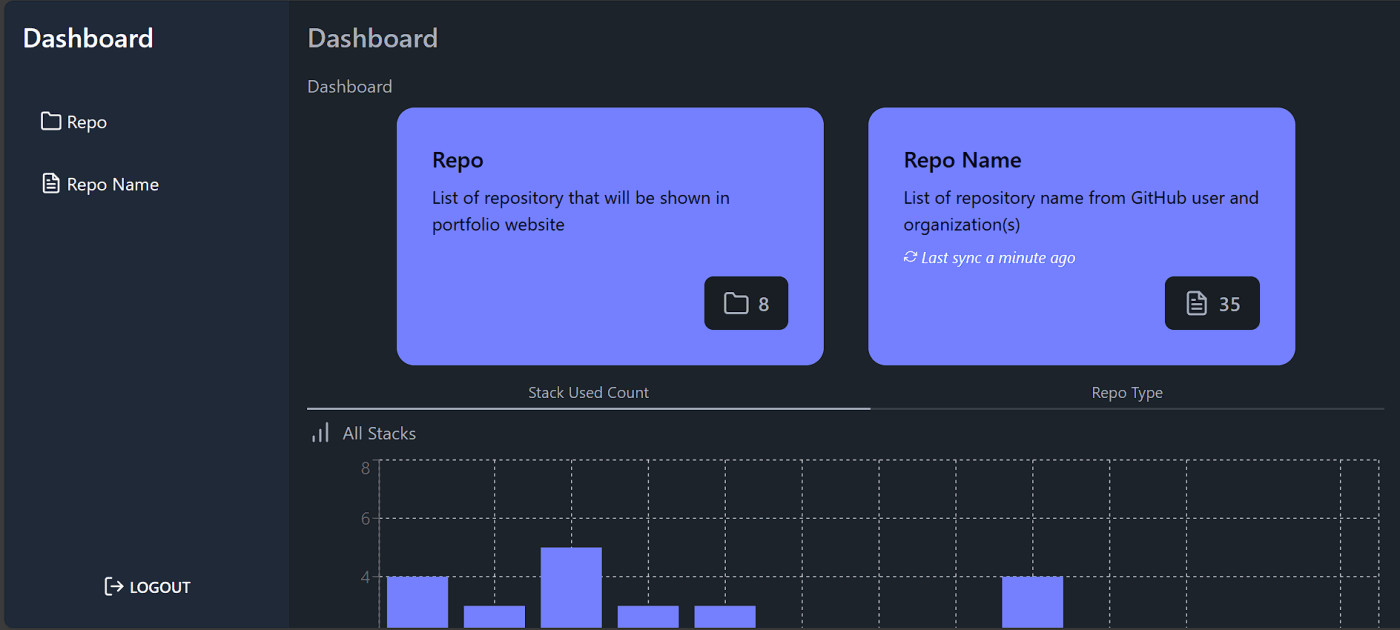Click the 'All Stacks' chart label
Screen dimensions: 1400x630
click(379, 434)
